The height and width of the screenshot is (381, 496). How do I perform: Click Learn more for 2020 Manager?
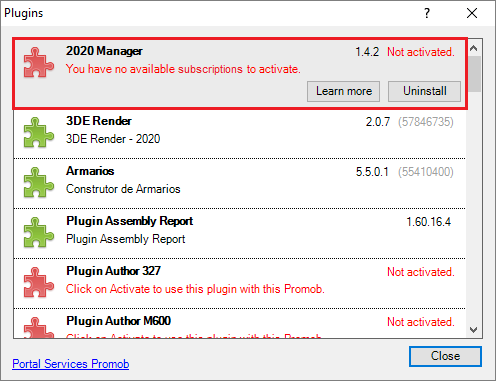point(343,91)
